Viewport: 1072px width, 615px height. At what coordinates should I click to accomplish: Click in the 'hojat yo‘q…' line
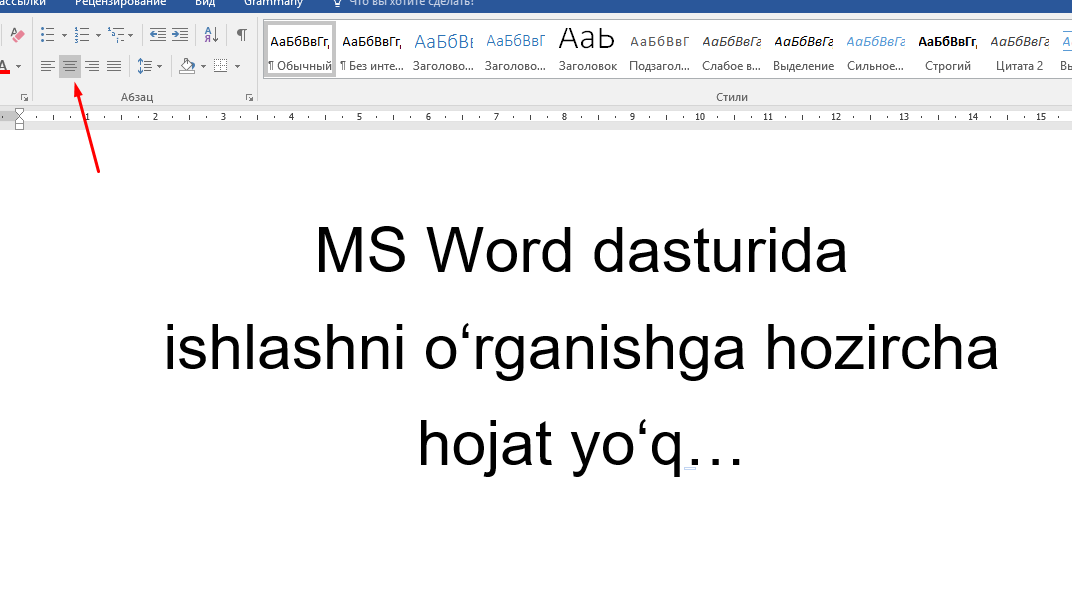tap(580, 446)
